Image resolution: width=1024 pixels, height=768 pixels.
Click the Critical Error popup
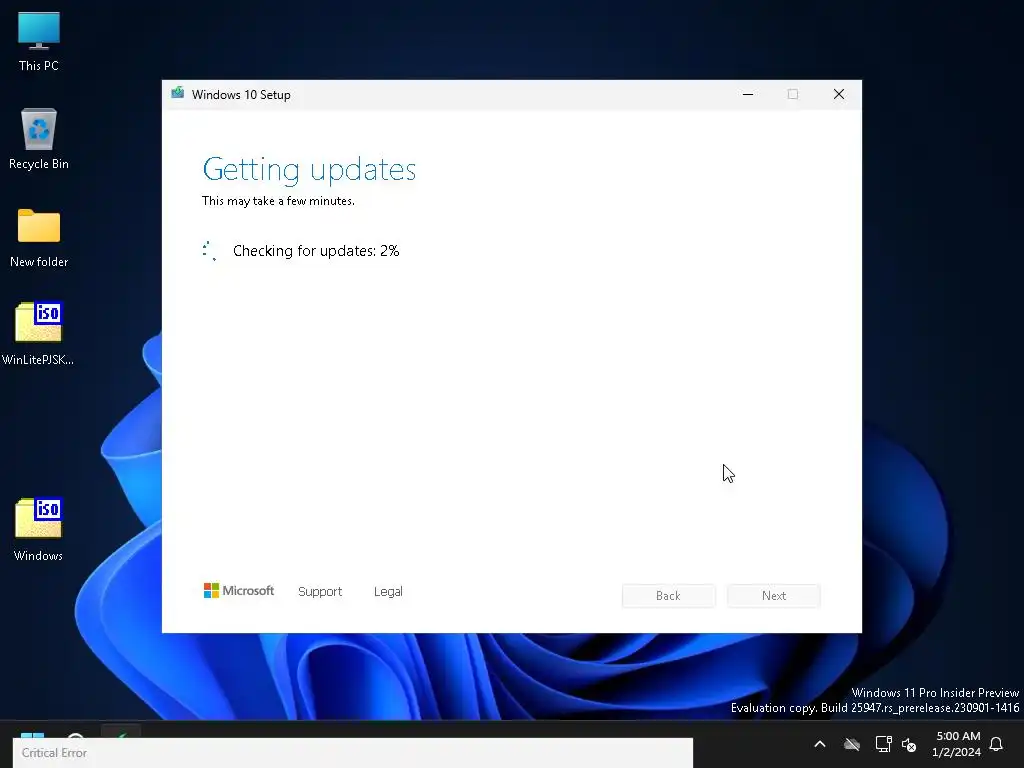coord(353,753)
